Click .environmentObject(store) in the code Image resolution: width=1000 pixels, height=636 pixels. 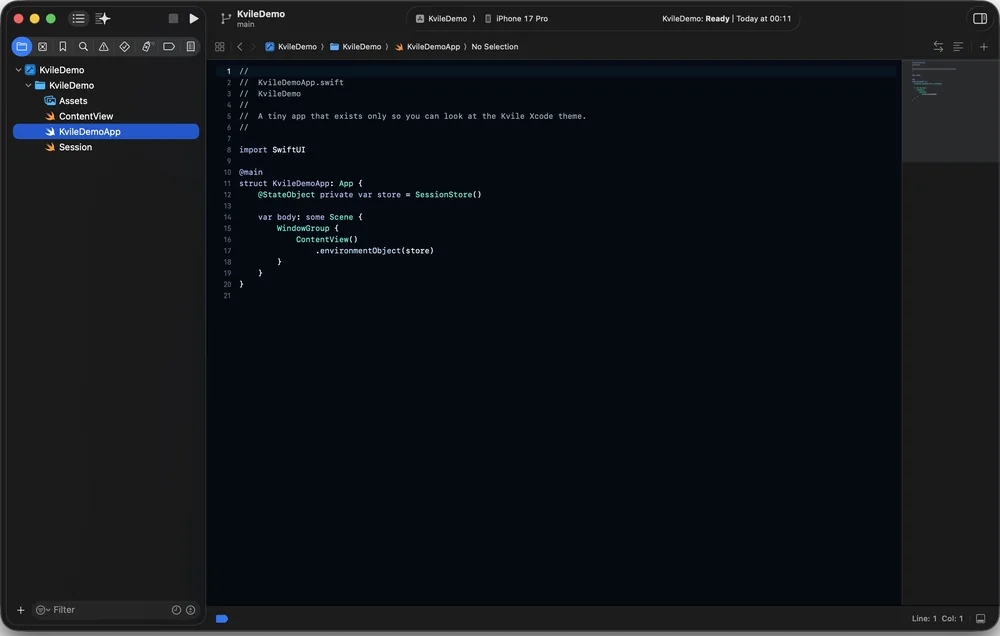374,251
